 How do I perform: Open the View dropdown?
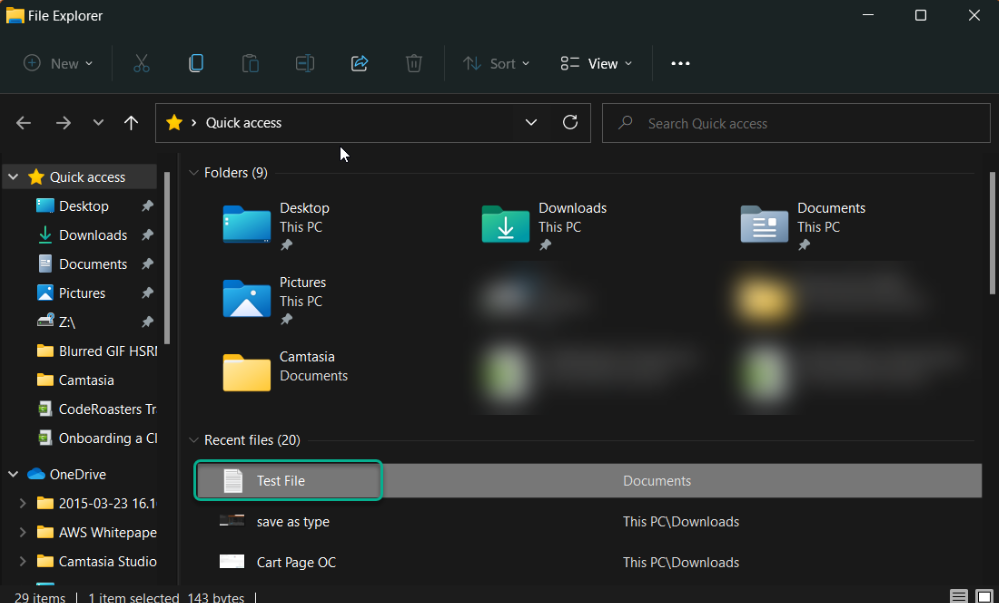click(x=596, y=63)
